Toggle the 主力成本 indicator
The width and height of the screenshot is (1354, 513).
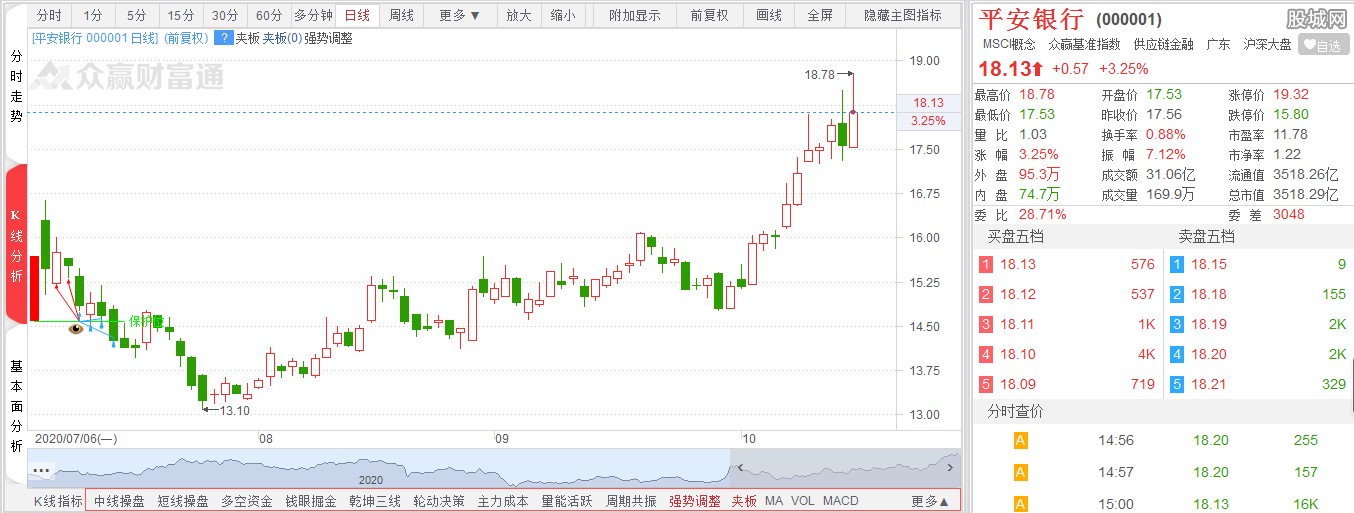tap(503, 501)
